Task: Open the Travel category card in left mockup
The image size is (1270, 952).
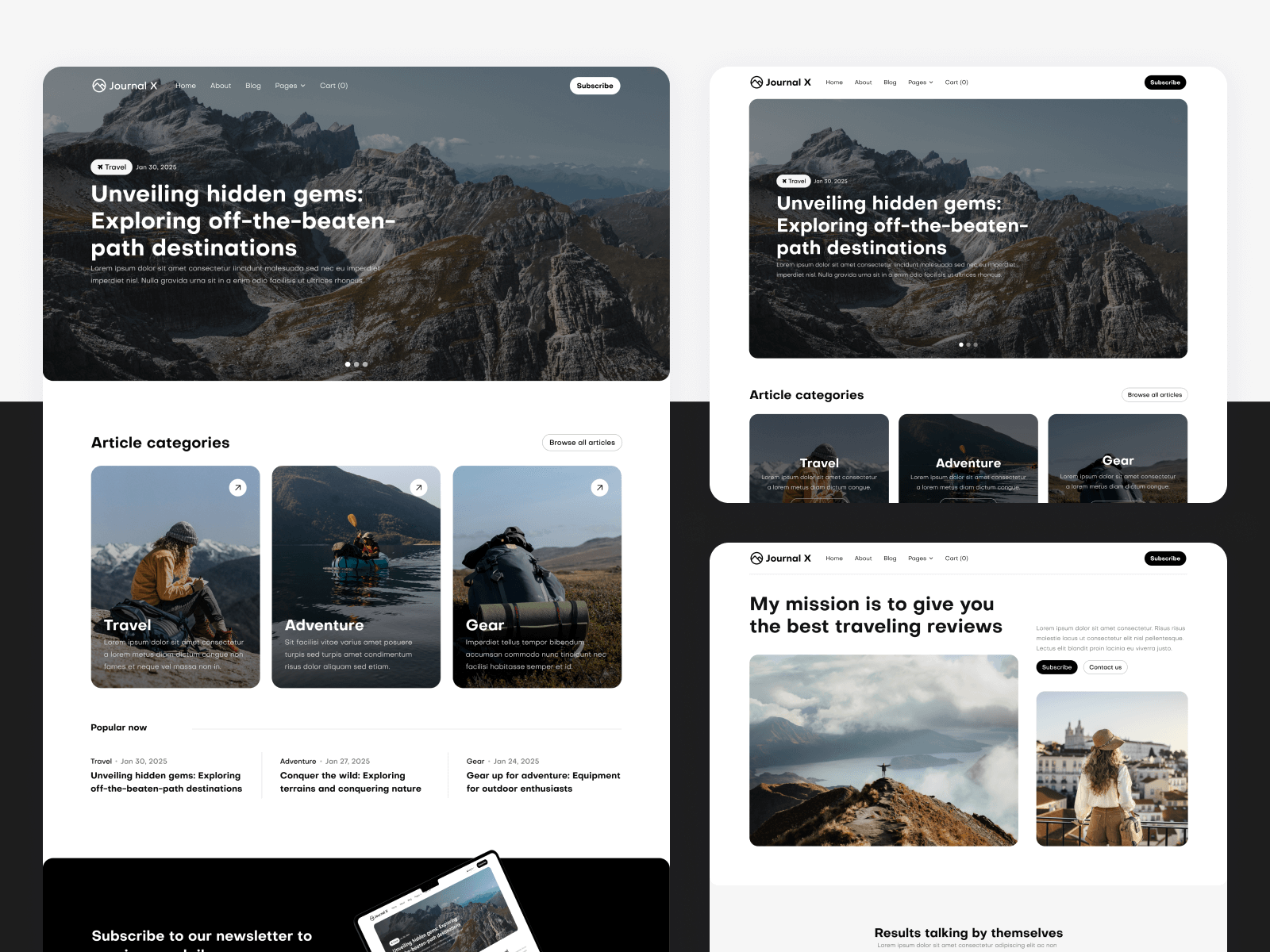Action: [175, 577]
